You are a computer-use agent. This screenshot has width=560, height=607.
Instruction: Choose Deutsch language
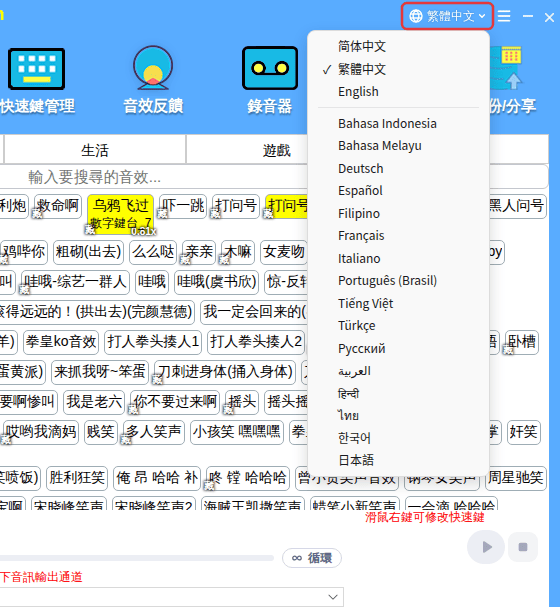pos(361,168)
